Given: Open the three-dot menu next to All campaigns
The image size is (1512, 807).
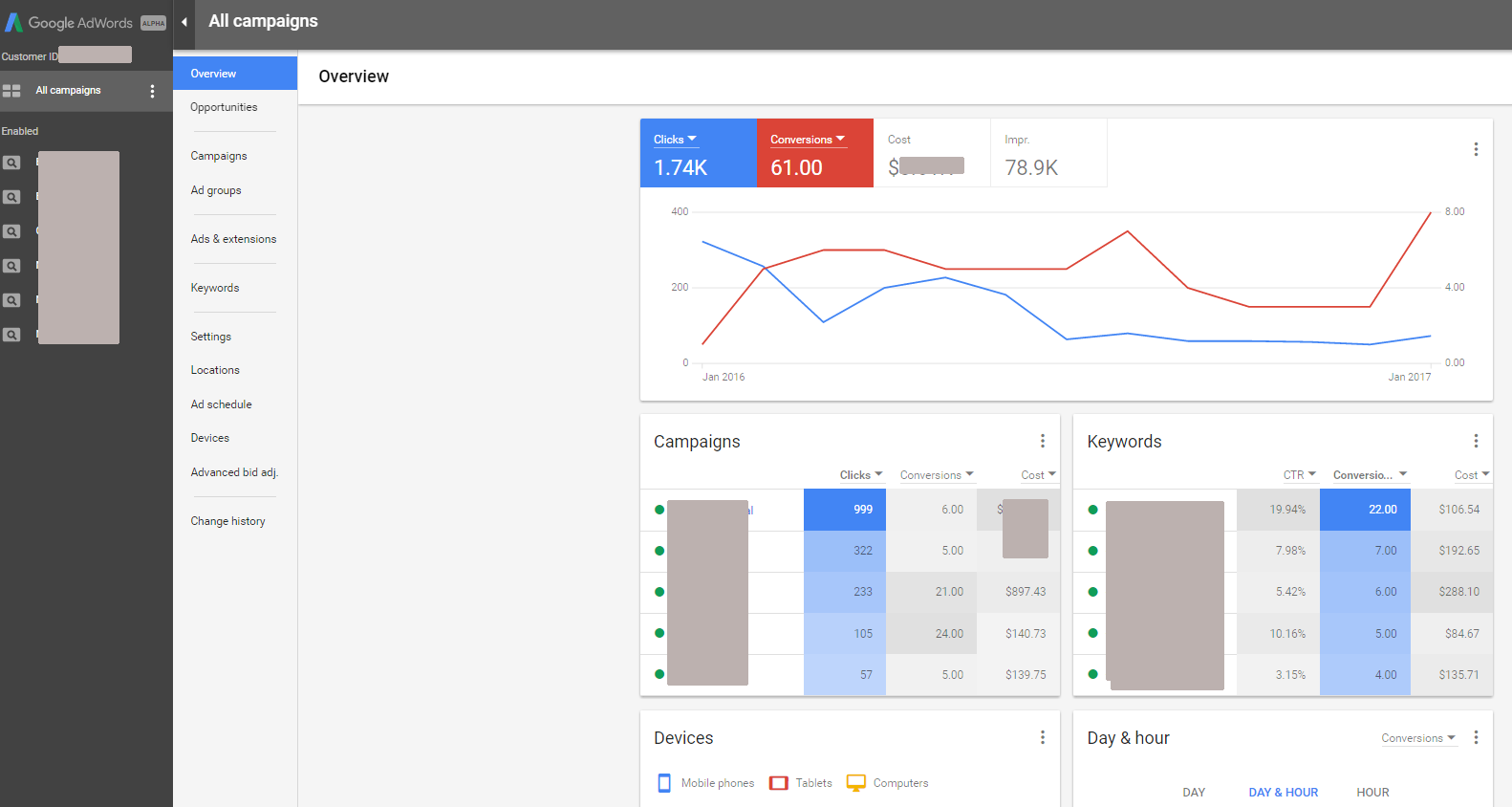Looking at the screenshot, I should tap(152, 91).
